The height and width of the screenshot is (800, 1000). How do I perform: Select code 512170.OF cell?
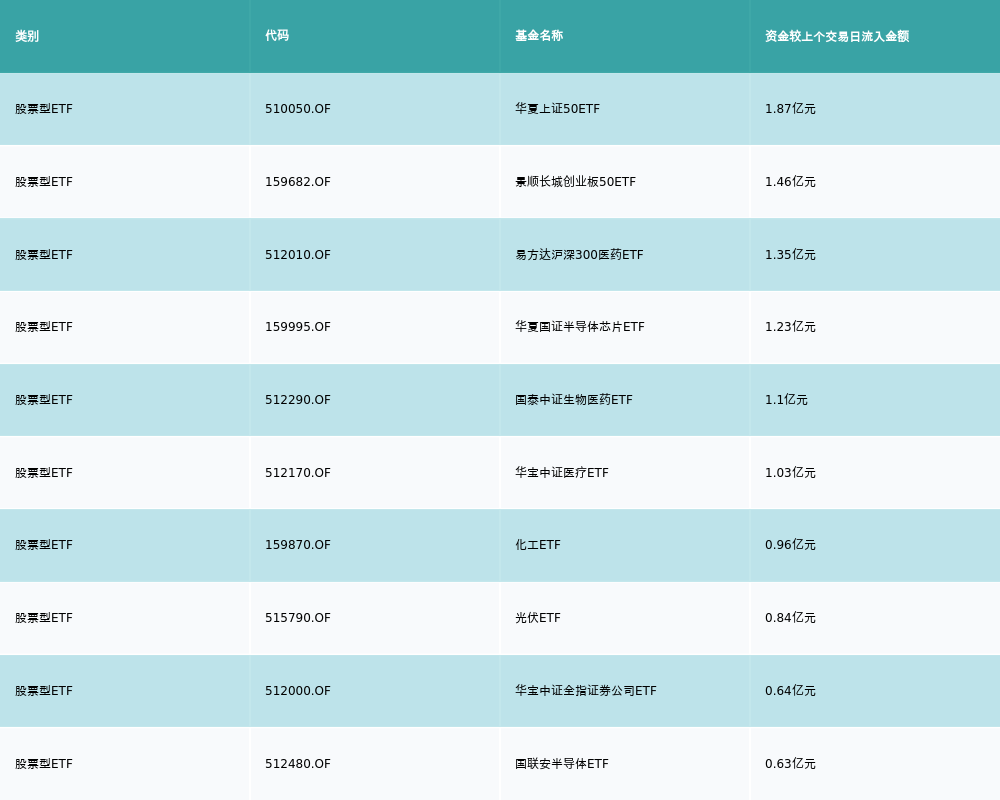[298, 473]
